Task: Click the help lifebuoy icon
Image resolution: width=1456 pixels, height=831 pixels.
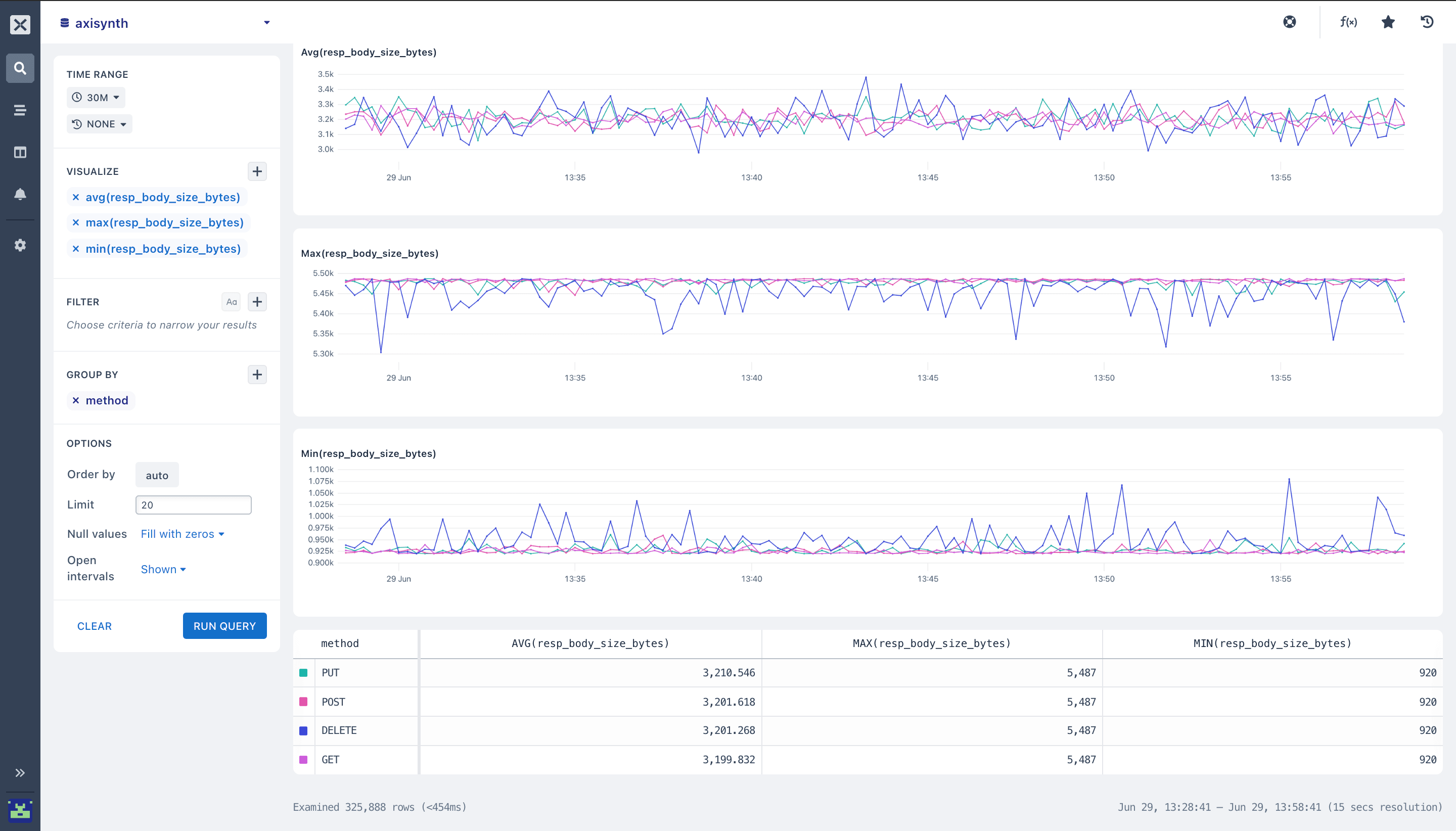Action: click(x=1289, y=22)
